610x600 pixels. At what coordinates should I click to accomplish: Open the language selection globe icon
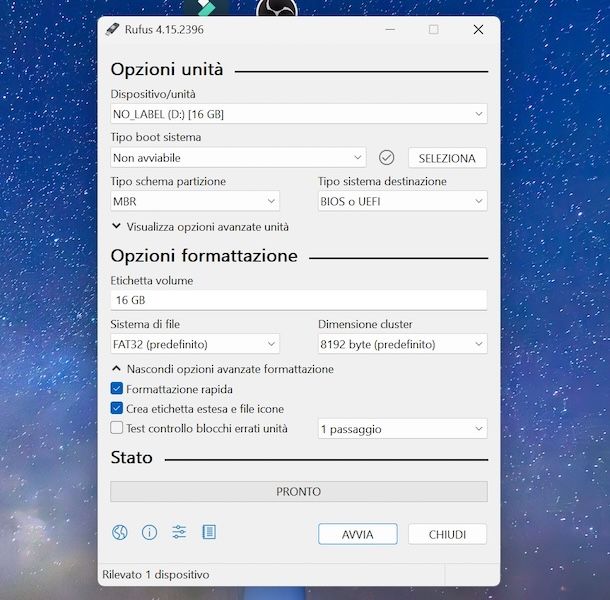pyautogui.click(x=120, y=532)
